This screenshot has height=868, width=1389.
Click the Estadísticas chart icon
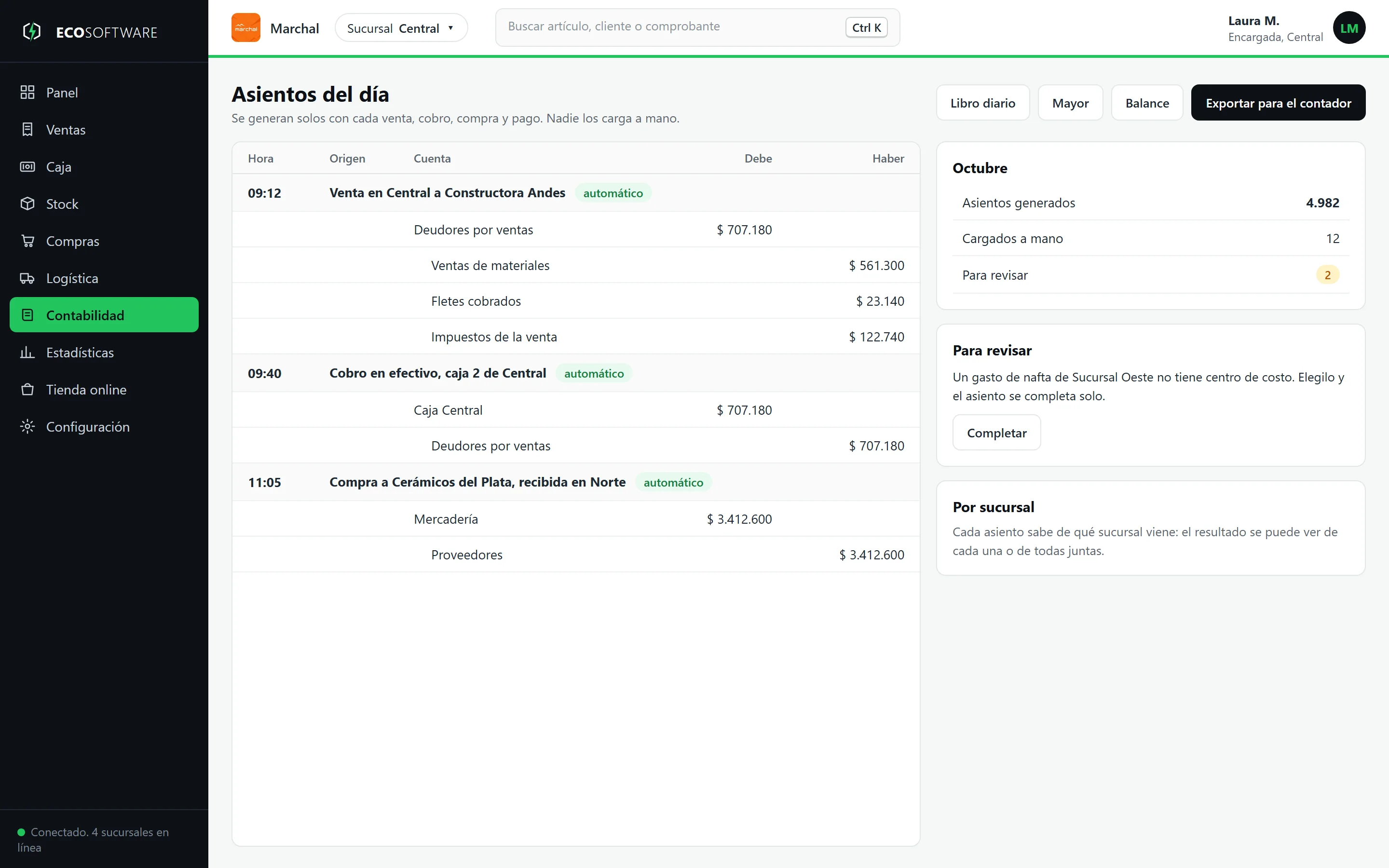click(27, 353)
